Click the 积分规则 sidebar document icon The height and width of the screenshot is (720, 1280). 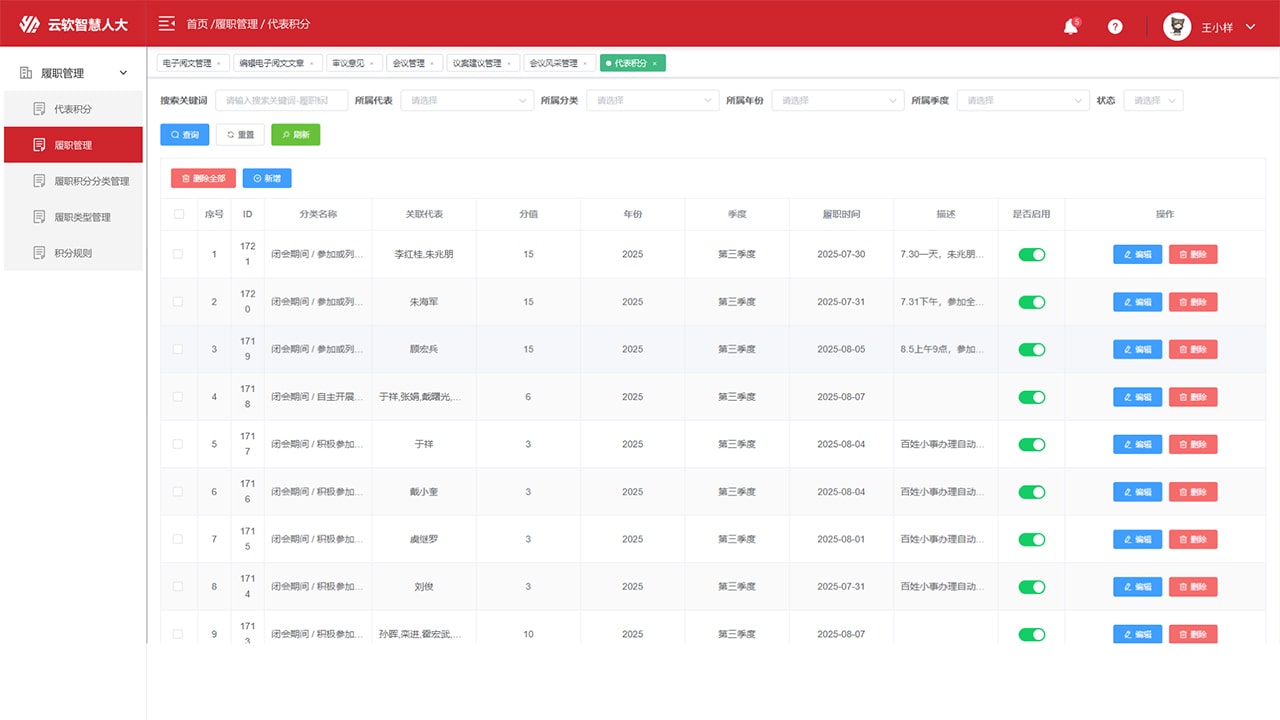pyautogui.click(x=40, y=253)
